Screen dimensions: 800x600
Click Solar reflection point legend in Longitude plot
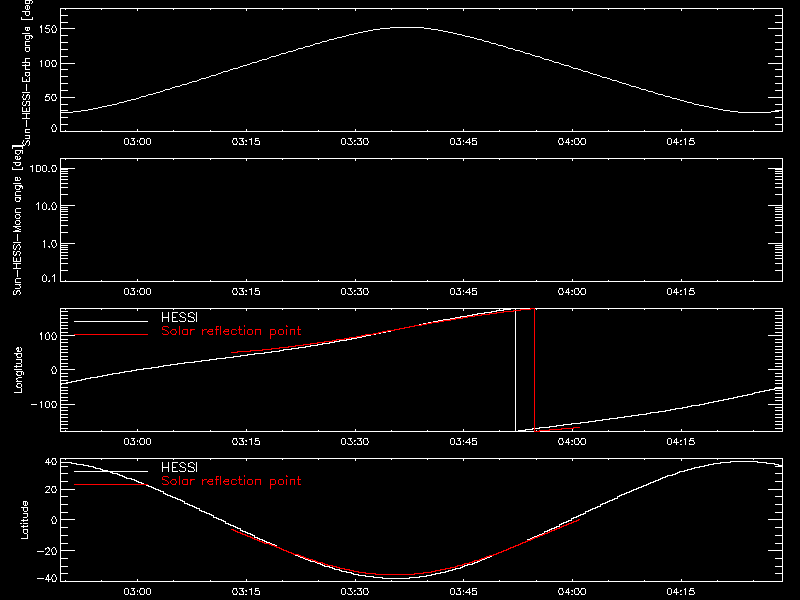point(231,331)
